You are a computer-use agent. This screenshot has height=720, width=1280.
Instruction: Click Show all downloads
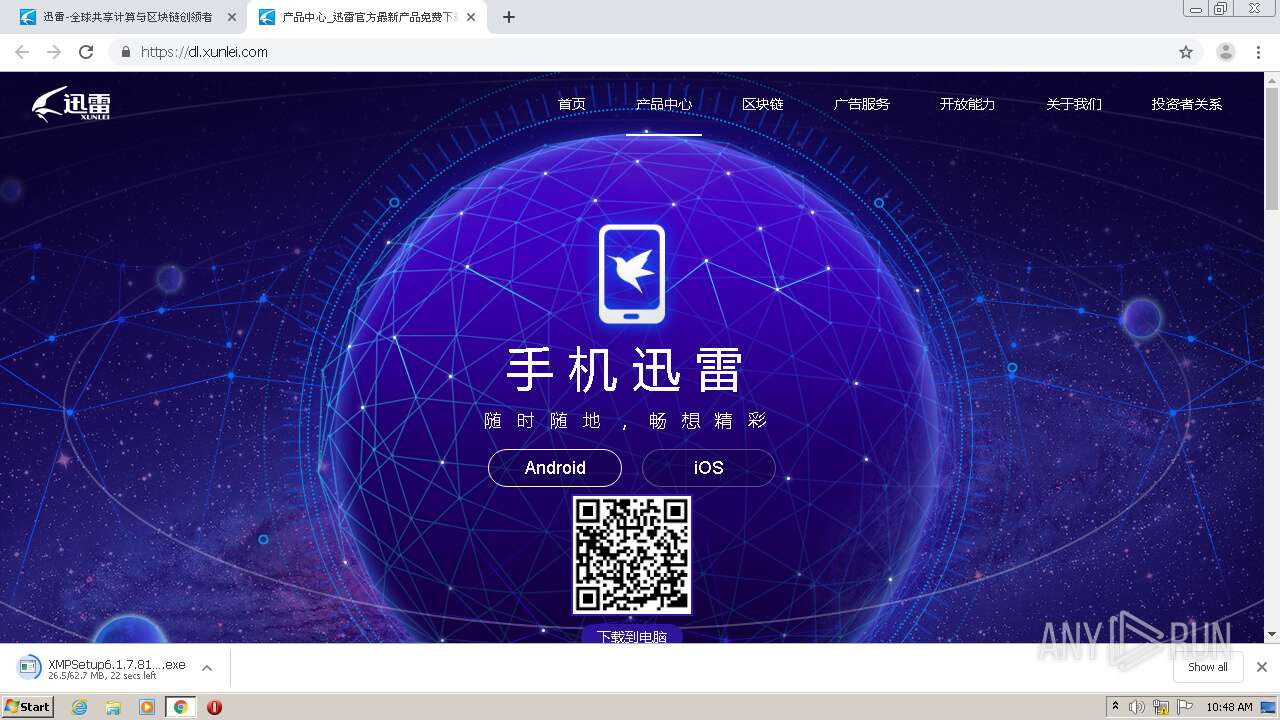pos(1207,667)
